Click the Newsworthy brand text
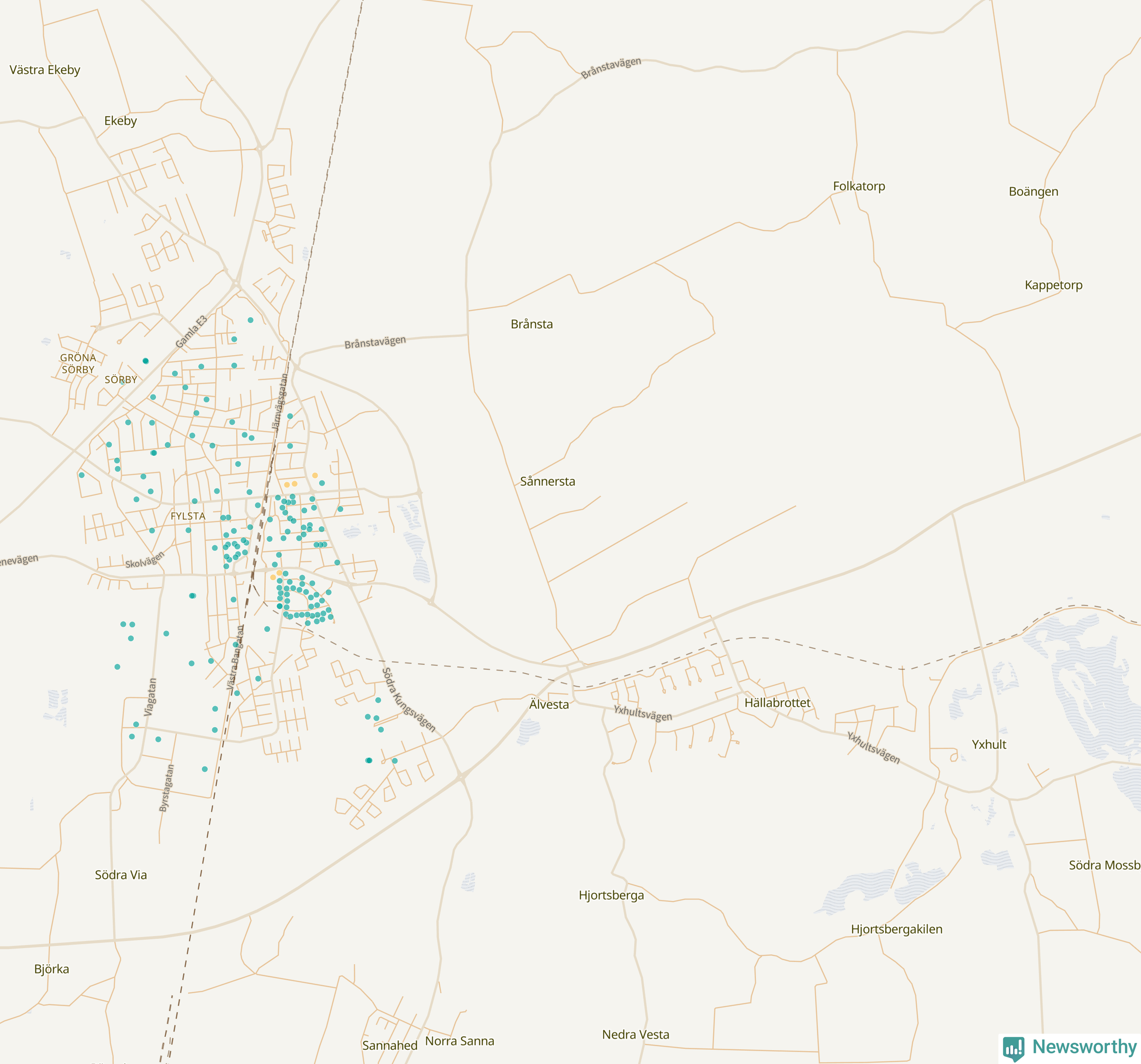 pyautogui.click(x=1084, y=1046)
